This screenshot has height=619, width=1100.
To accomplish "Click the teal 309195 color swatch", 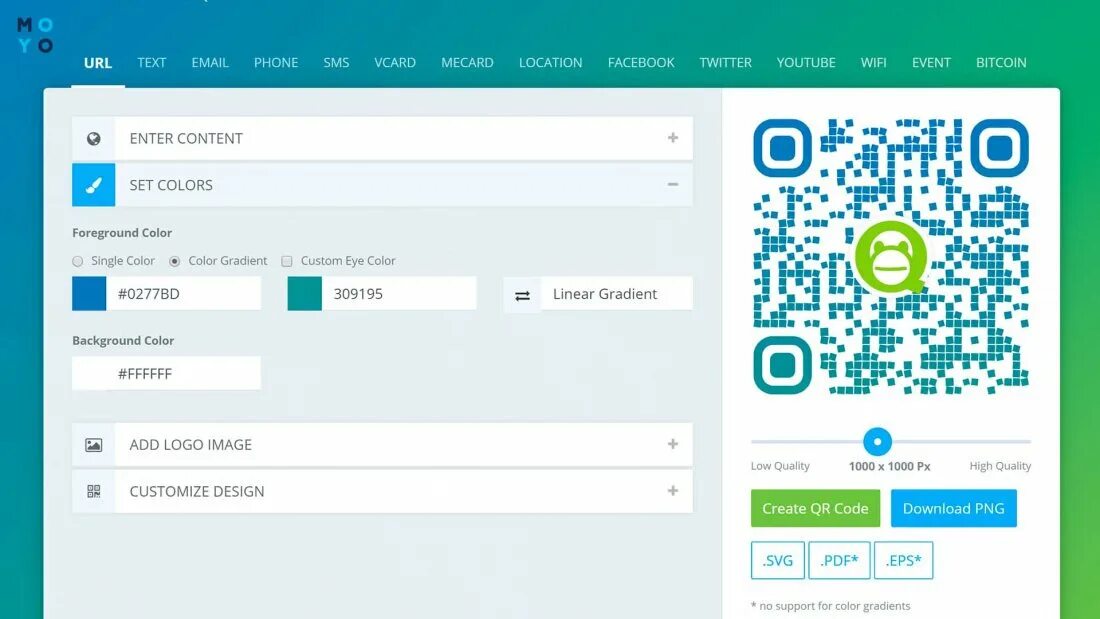I will [x=304, y=293].
